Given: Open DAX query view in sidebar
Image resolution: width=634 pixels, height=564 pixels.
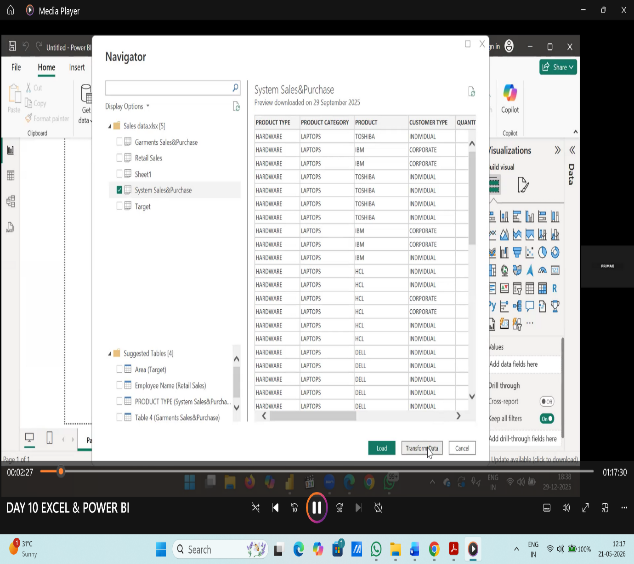Looking at the screenshot, I should (x=11, y=227).
